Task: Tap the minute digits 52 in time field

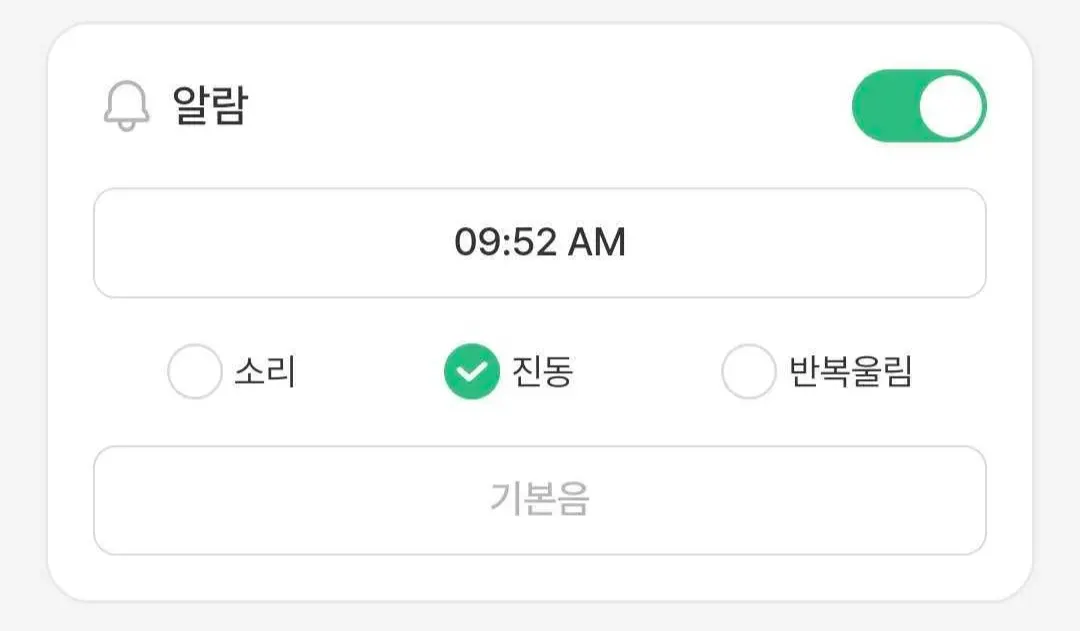Action: [x=534, y=243]
